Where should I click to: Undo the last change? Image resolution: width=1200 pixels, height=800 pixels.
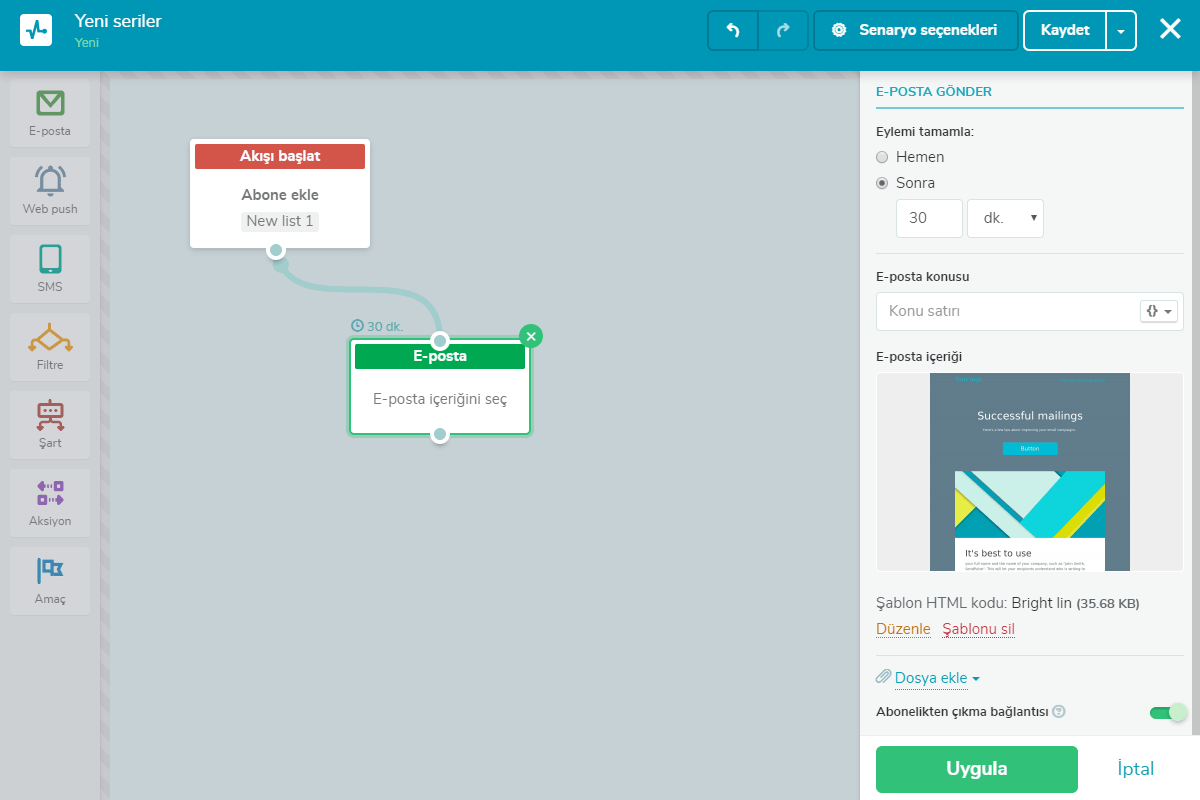[733, 30]
